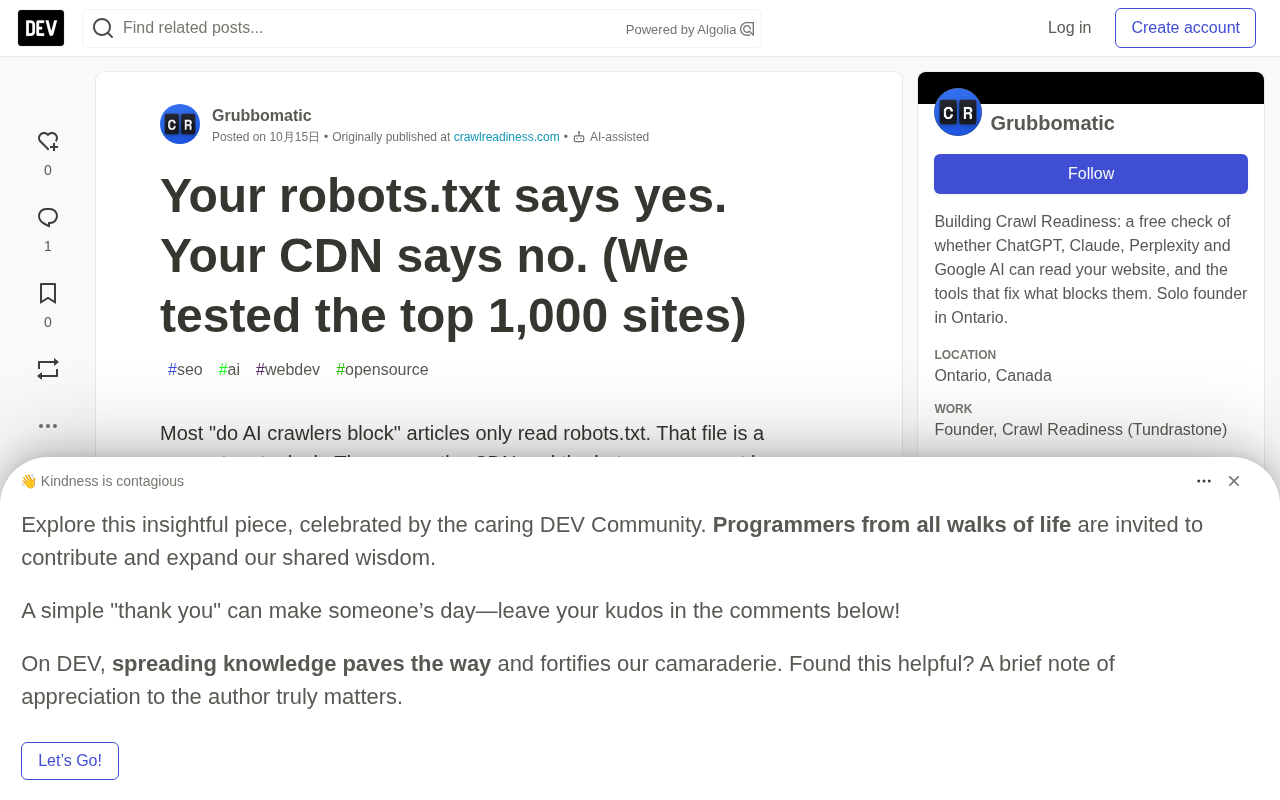Open Grubbomatic name in profile card

pyautogui.click(x=1052, y=123)
